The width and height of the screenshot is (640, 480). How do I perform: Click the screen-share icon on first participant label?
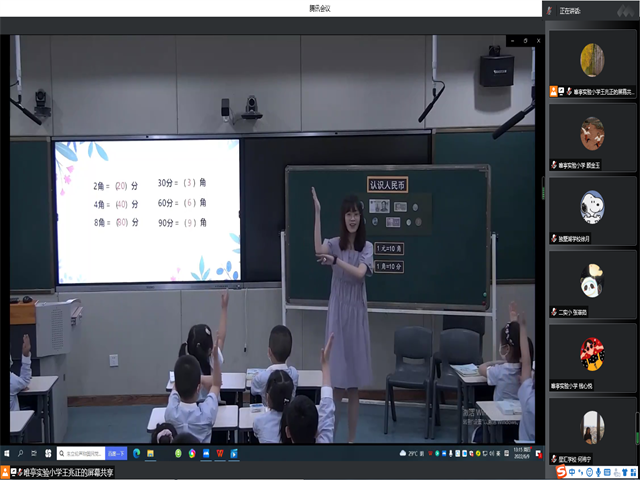(x=562, y=91)
